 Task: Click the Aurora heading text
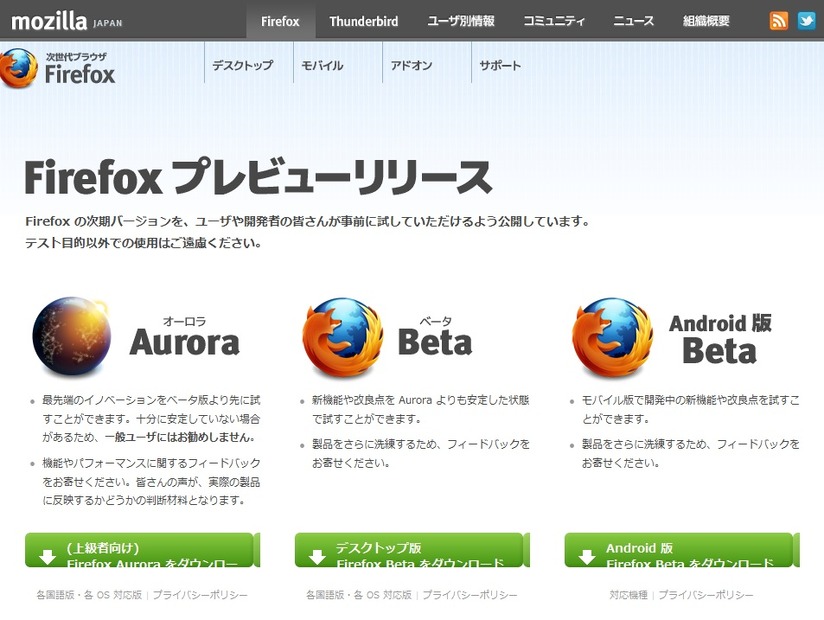(184, 342)
